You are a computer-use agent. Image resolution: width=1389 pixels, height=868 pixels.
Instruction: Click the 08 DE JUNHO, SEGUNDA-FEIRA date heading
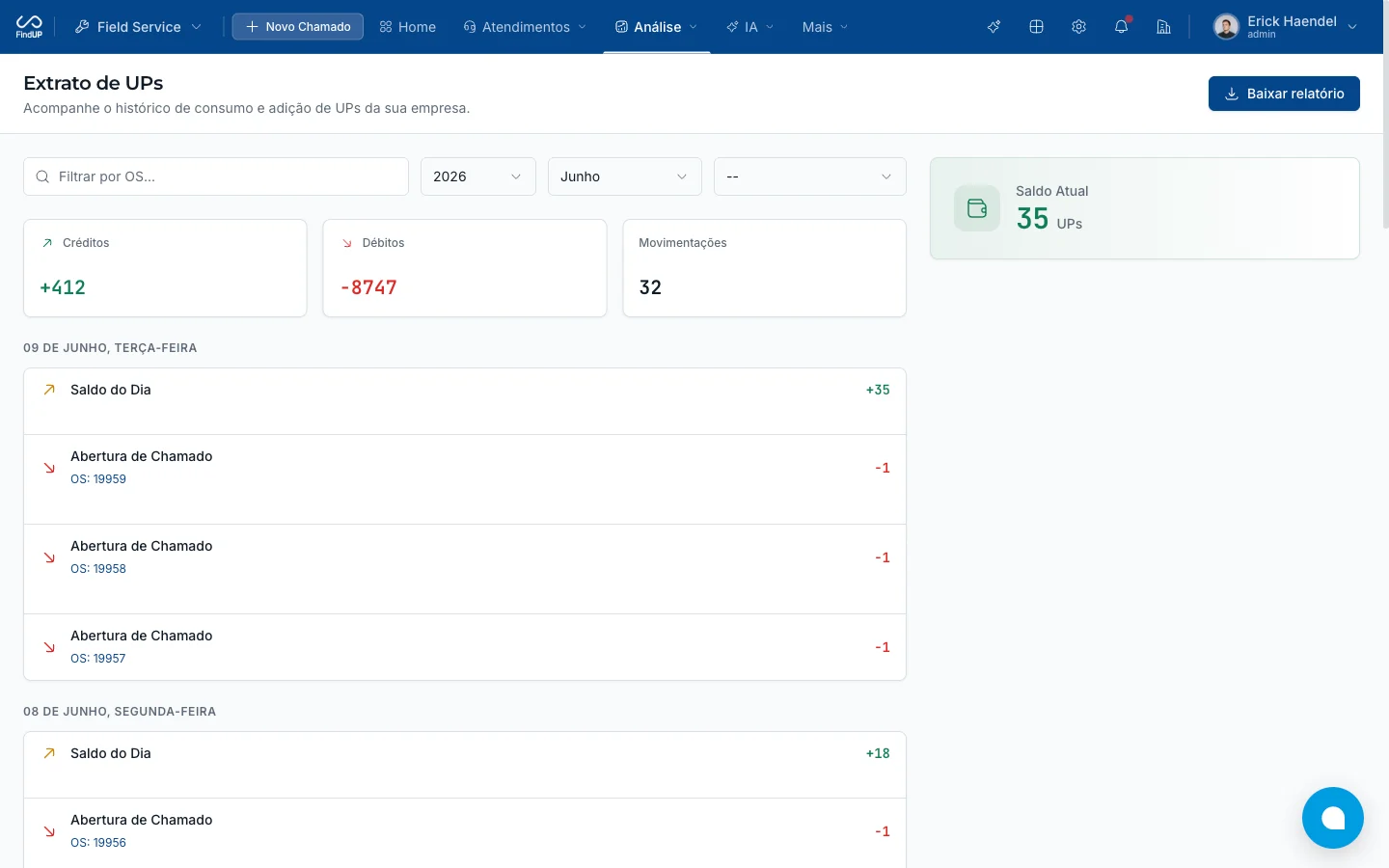point(120,712)
